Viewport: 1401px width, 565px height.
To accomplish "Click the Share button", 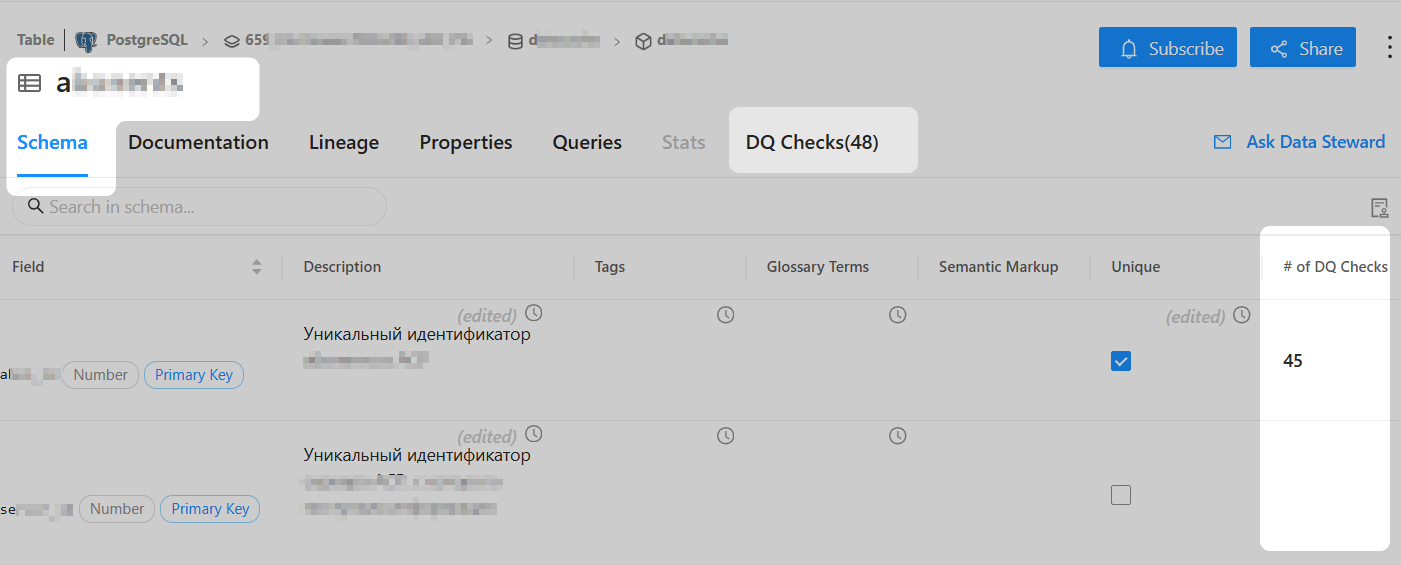I will [x=1303, y=48].
